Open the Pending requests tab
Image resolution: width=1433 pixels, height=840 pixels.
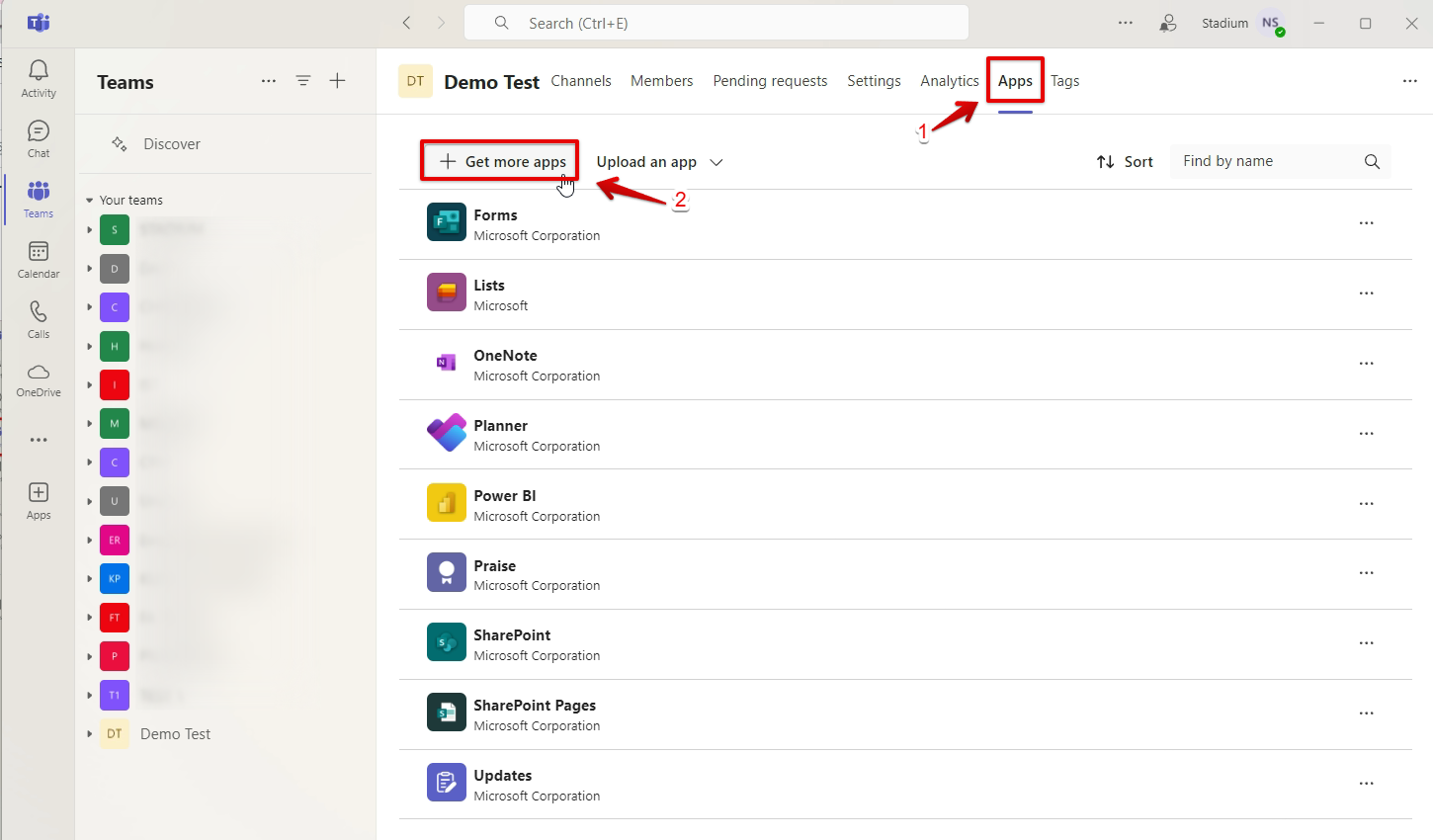click(x=770, y=81)
